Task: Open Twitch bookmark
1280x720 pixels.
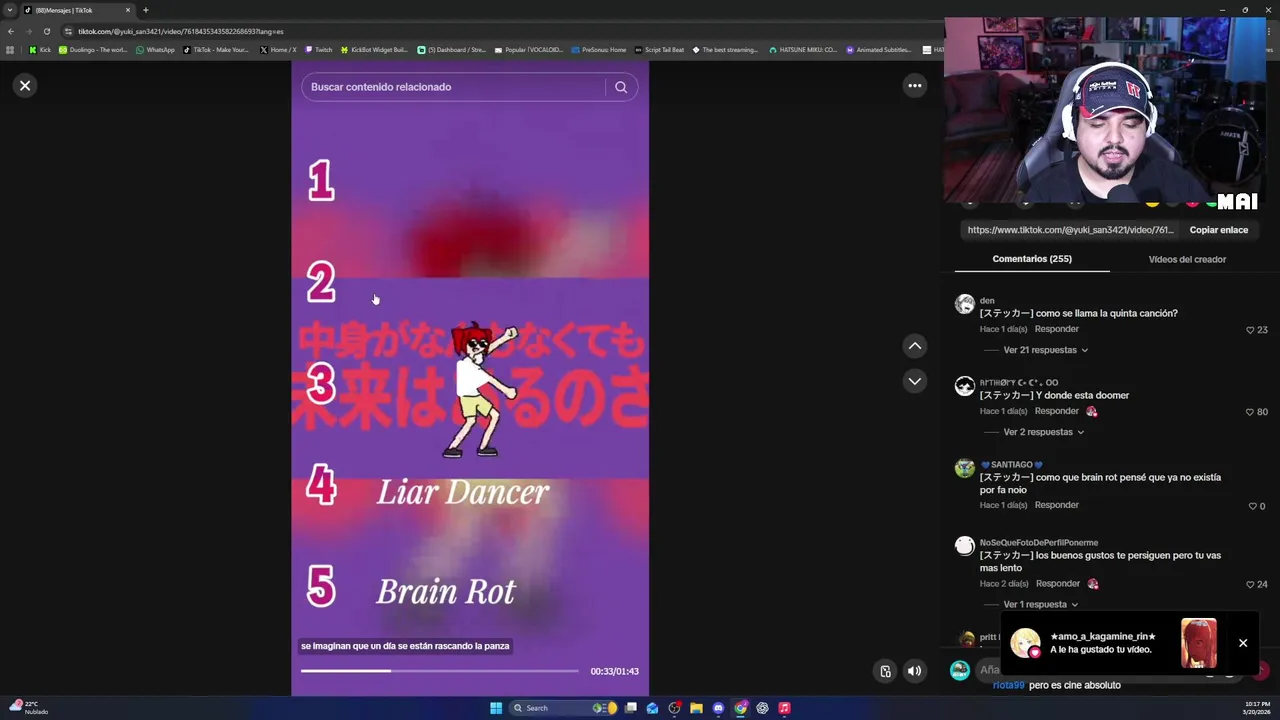Action: coord(319,50)
